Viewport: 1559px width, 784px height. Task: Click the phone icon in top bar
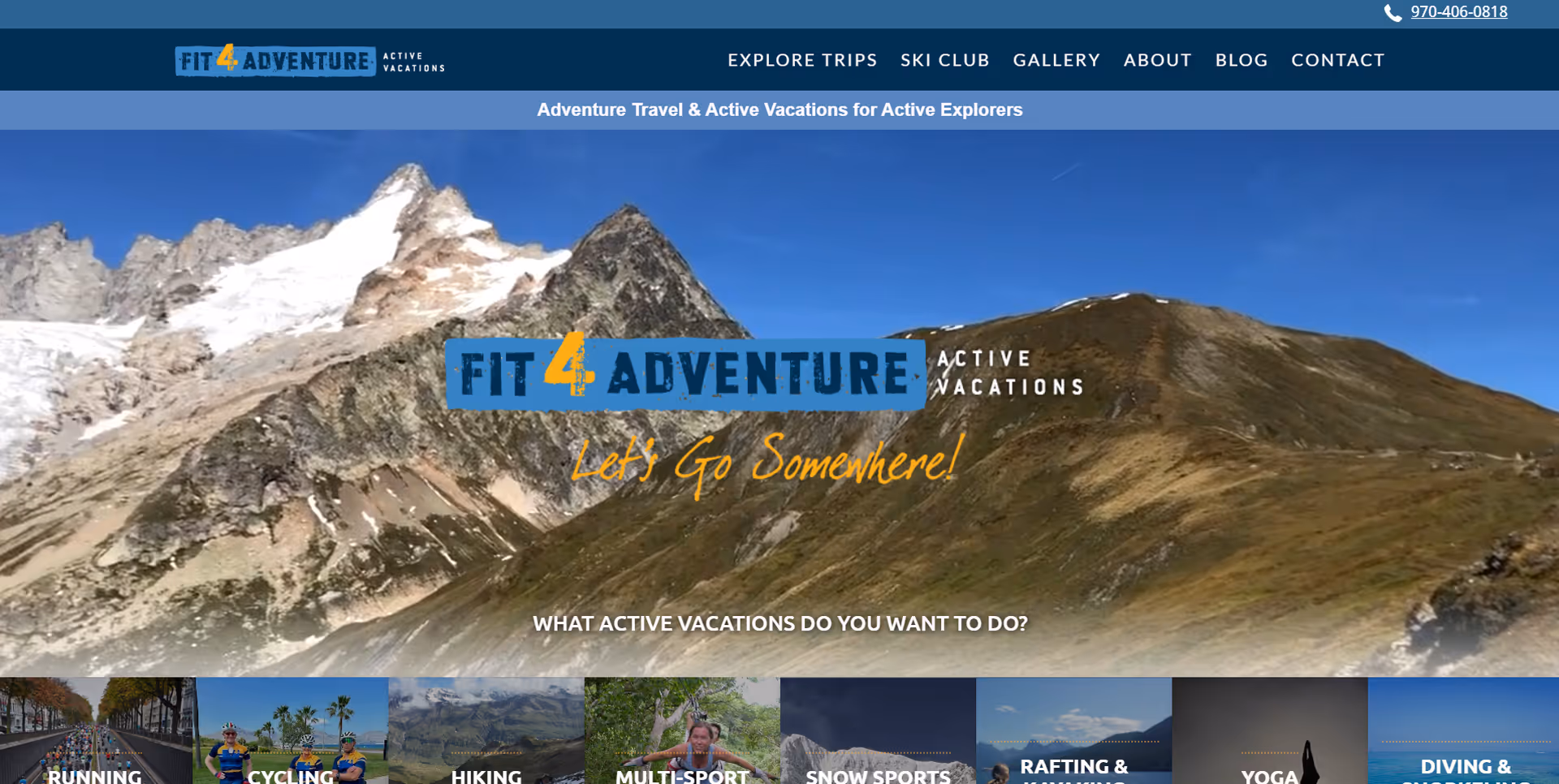point(1393,12)
